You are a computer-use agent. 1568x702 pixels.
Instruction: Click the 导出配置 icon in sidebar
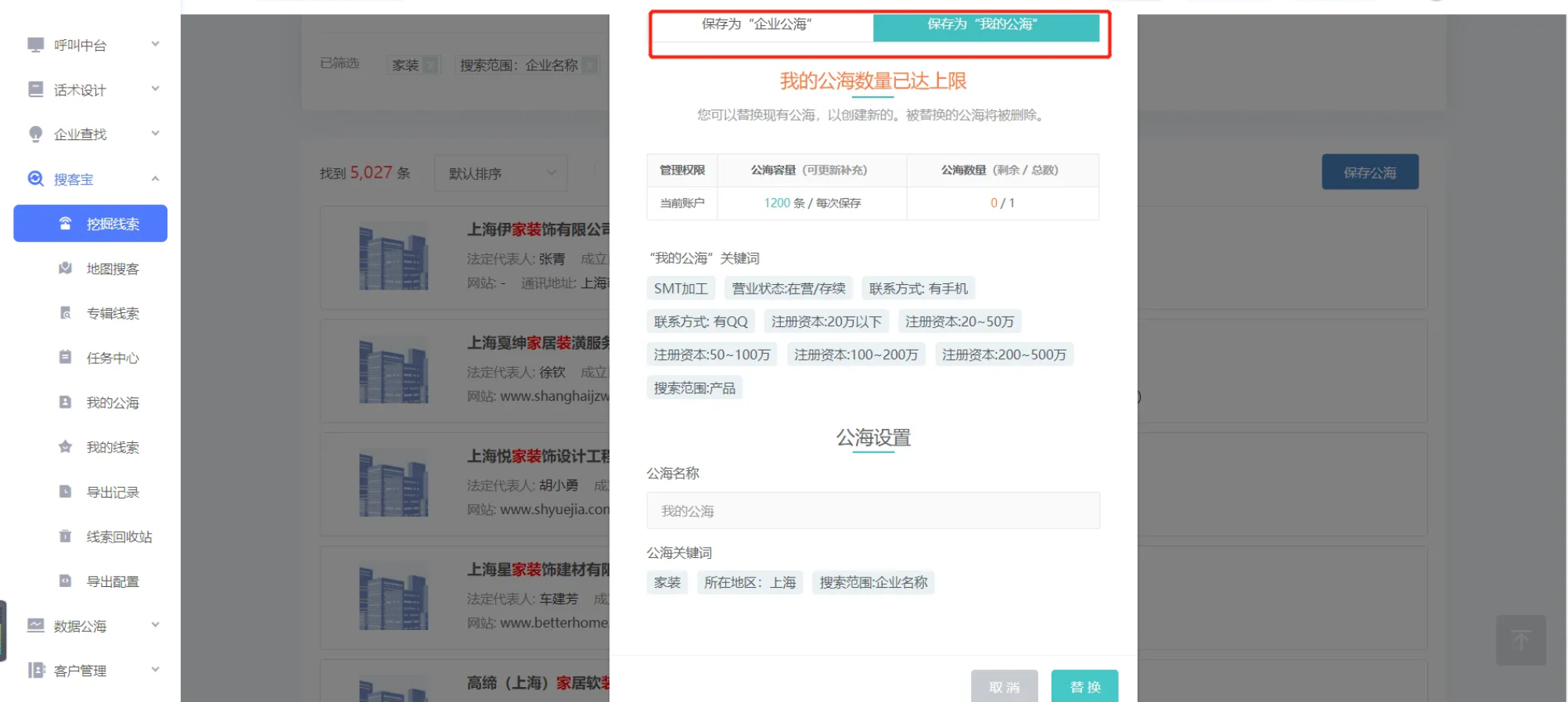click(x=66, y=581)
